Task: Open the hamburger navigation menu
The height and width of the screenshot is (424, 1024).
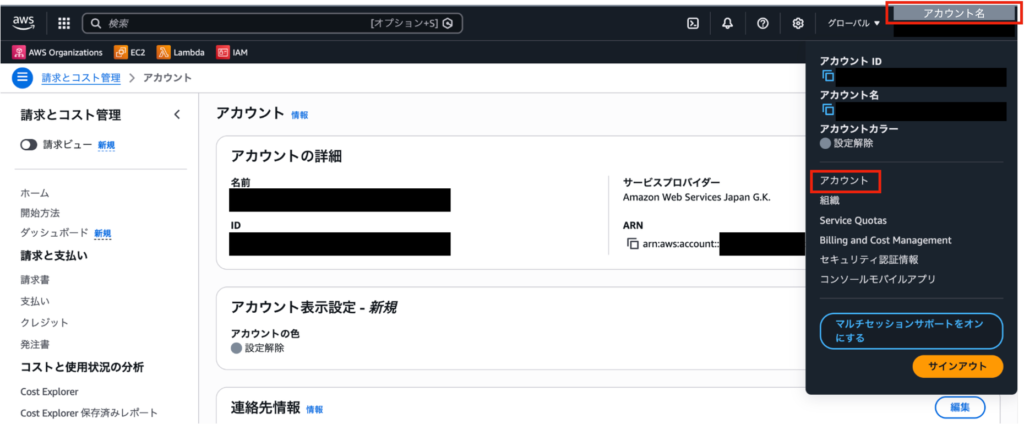Action: coord(22,78)
